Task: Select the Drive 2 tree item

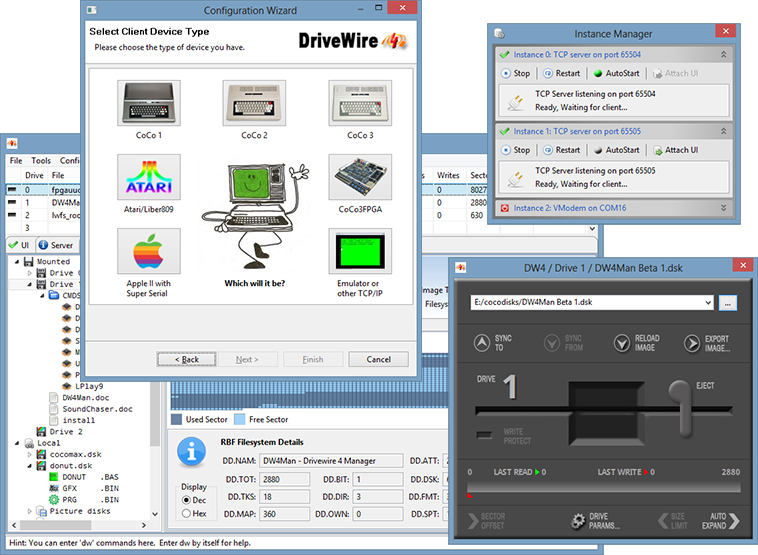Action: pos(60,432)
